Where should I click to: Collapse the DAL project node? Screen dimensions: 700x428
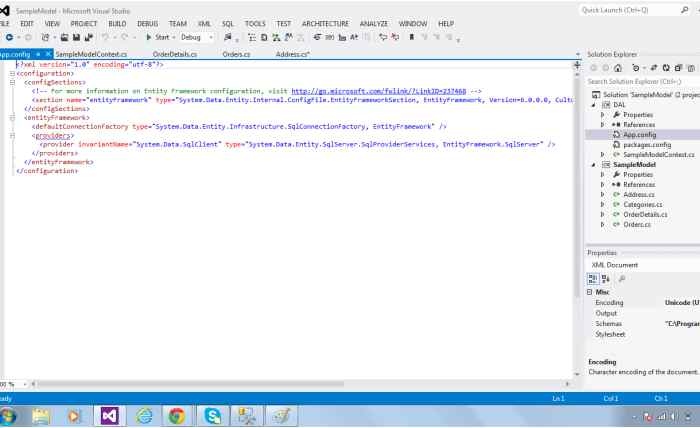coord(593,105)
